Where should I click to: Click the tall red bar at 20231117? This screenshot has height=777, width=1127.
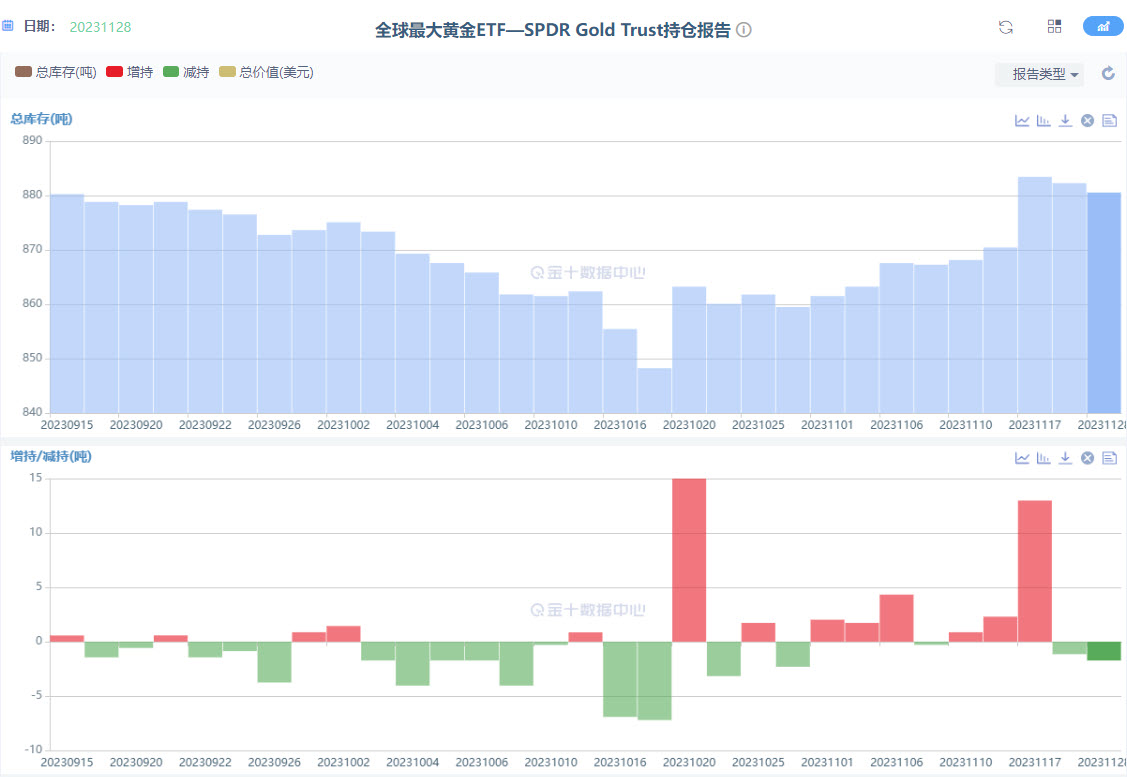(x=1034, y=571)
